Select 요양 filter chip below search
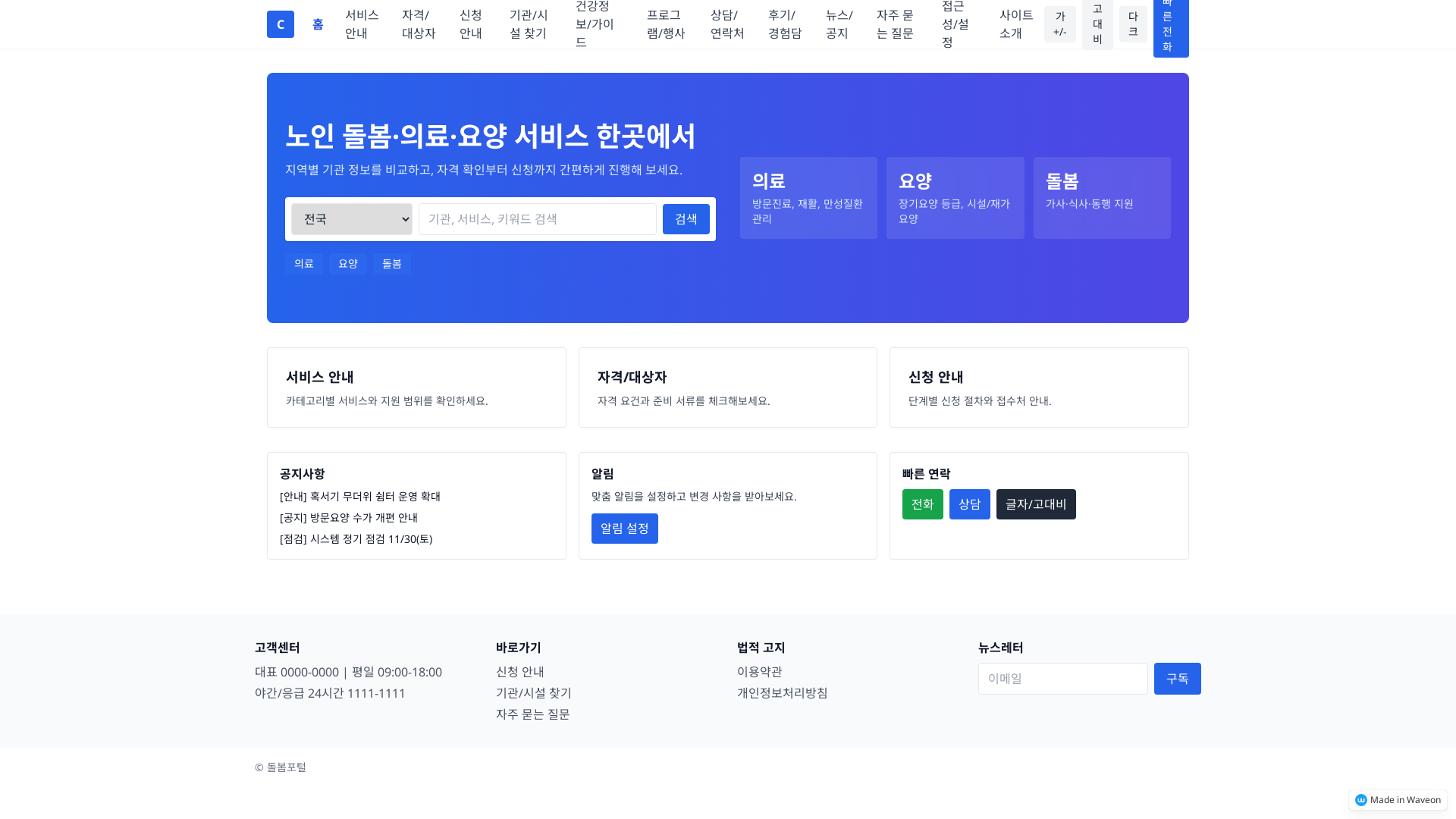Viewport: 1456px width, 819px height. coord(347,263)
